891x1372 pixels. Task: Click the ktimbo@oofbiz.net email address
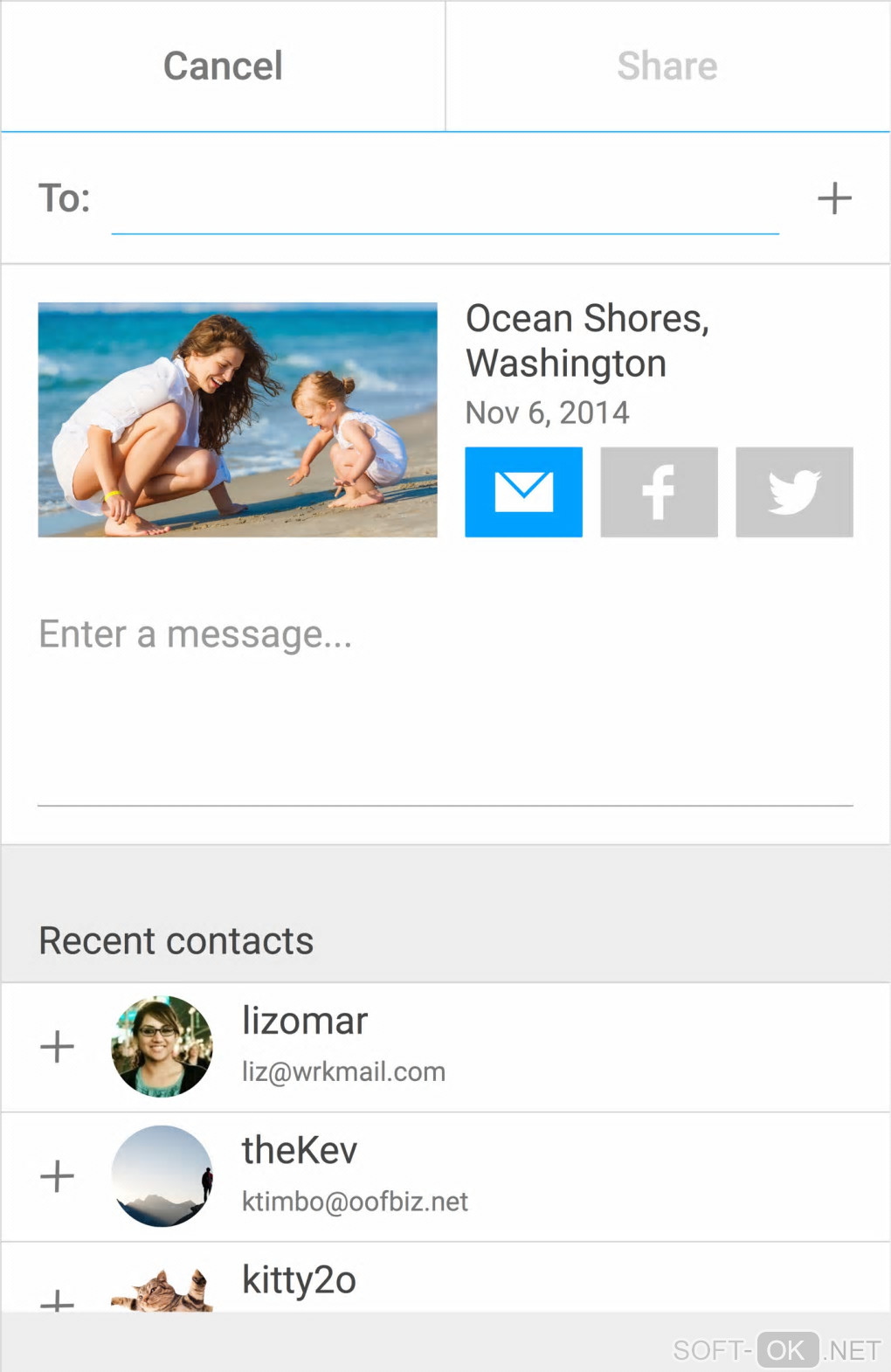point(355,1202)
